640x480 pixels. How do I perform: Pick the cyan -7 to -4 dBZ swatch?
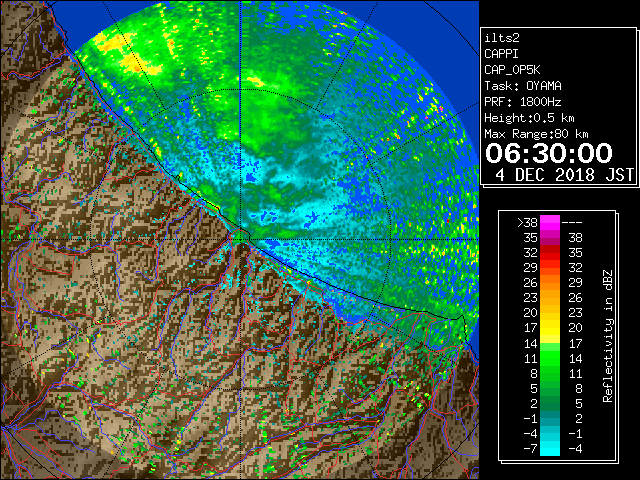point(550,449)
